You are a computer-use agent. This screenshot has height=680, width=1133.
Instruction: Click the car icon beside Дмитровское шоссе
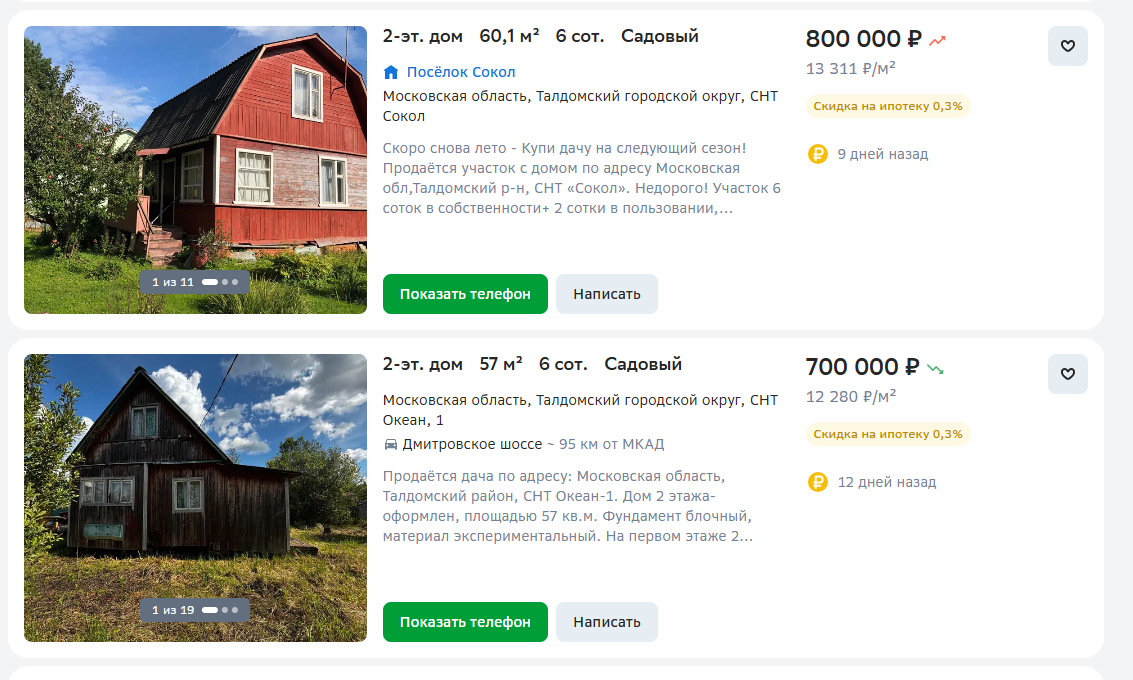390,444
